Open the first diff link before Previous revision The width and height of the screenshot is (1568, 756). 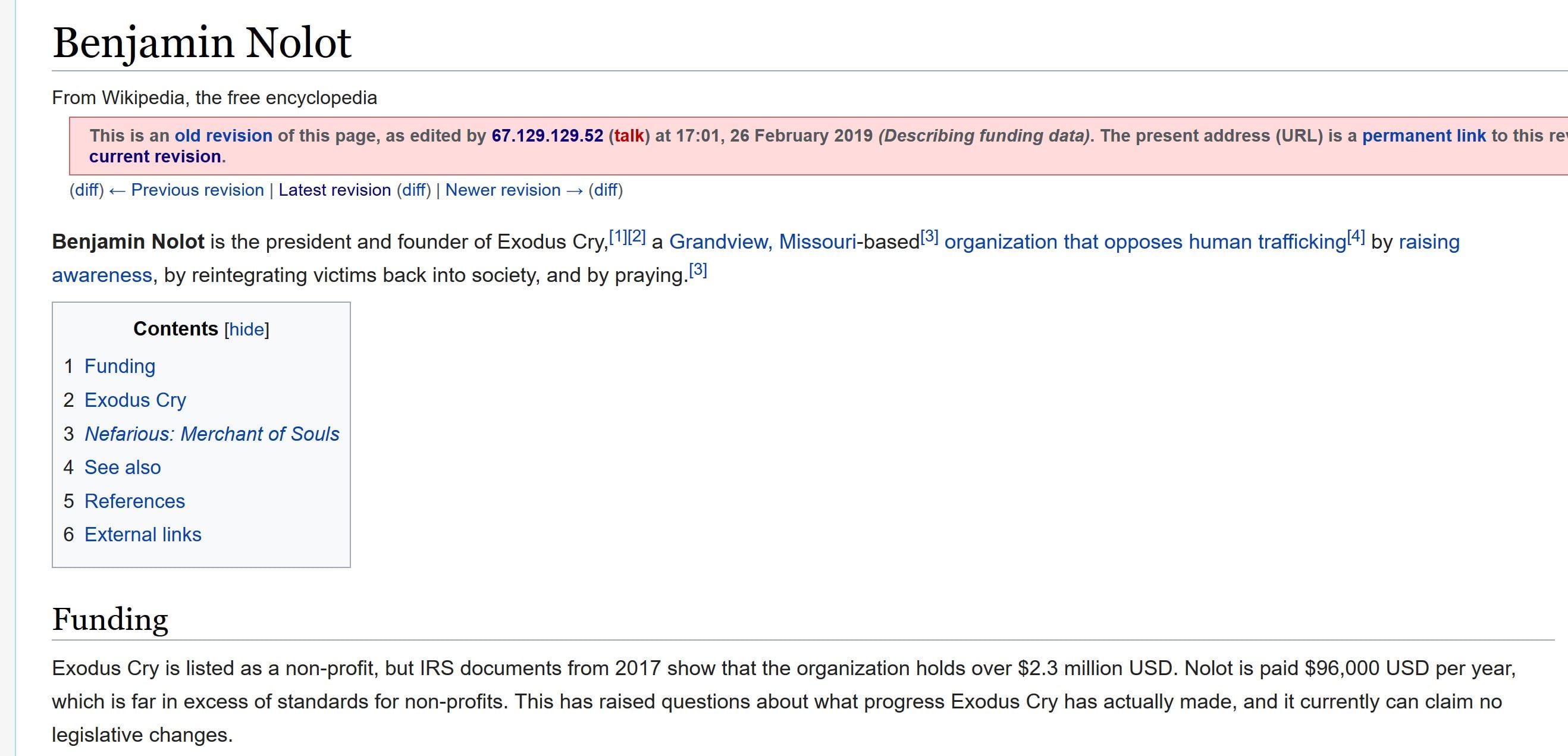pyautogui.click(x=86, y=190)
